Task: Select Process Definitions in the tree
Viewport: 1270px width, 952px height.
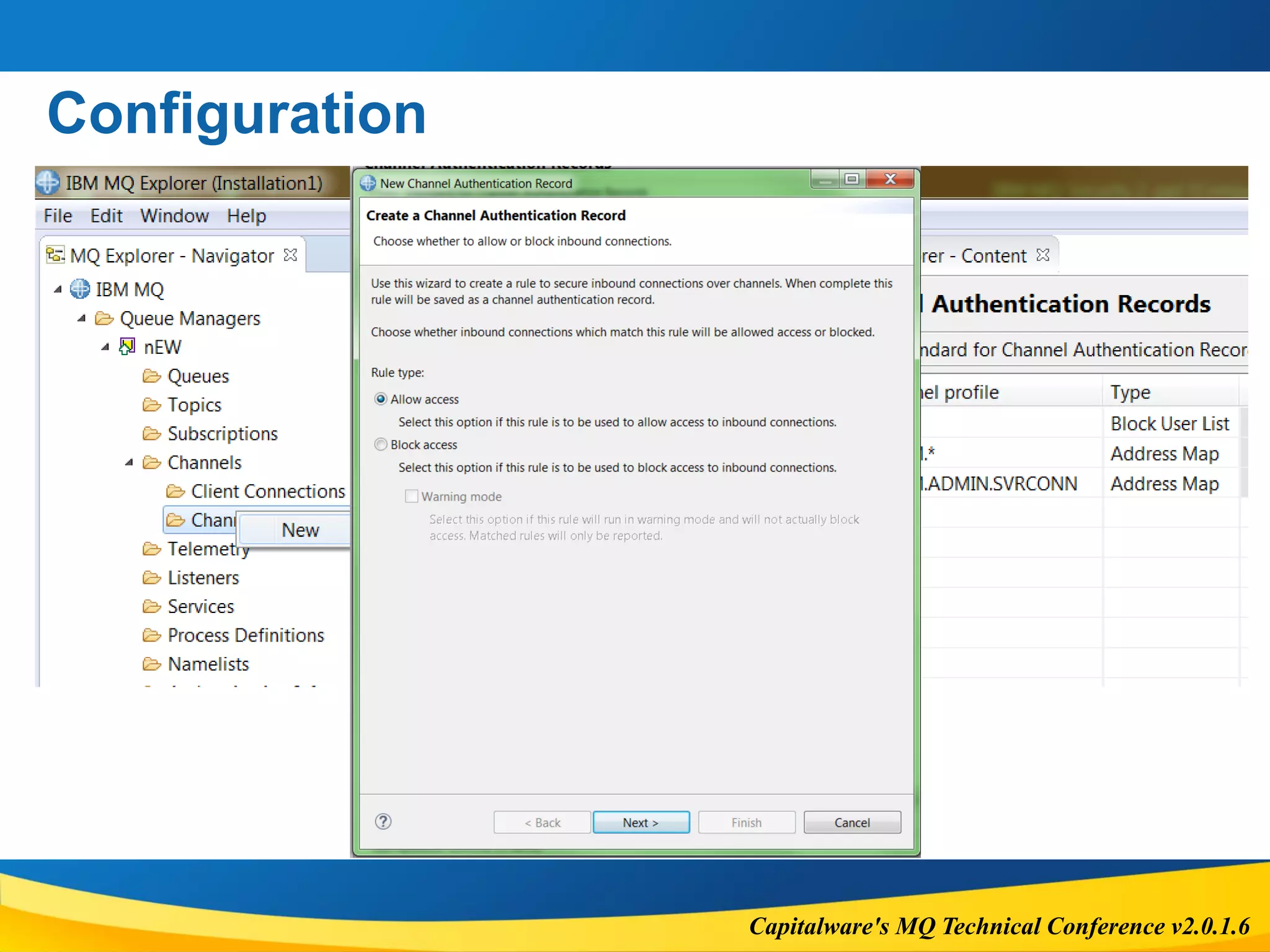Action: 246,635
